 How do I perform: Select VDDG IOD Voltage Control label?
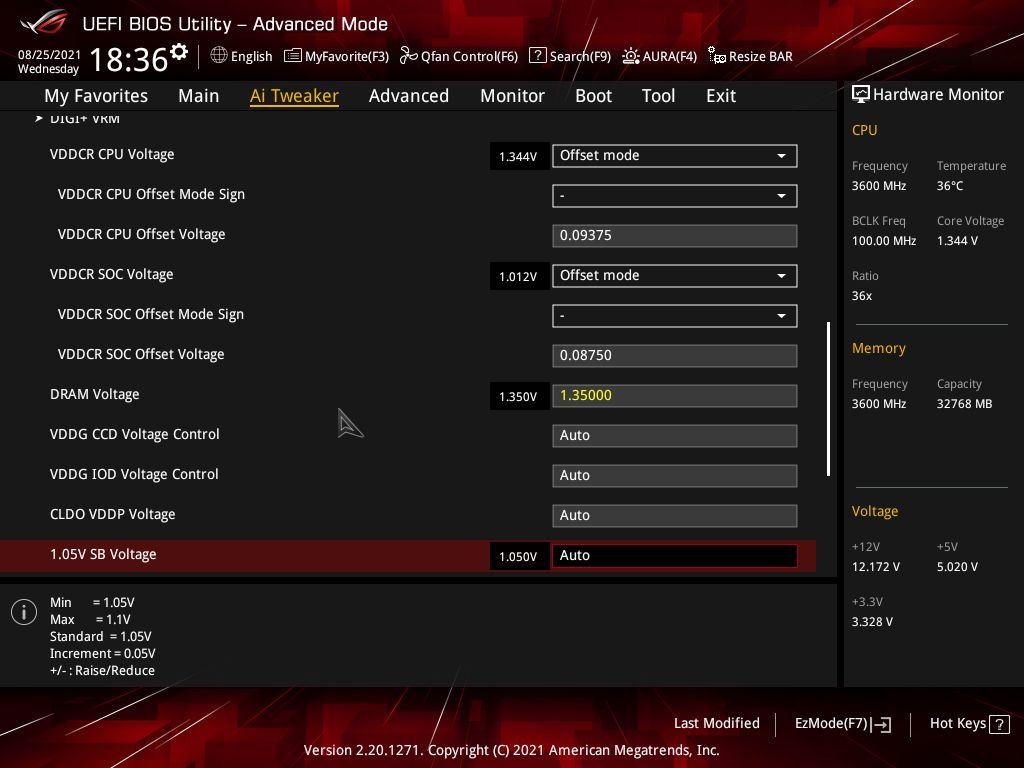pos(134,475)
